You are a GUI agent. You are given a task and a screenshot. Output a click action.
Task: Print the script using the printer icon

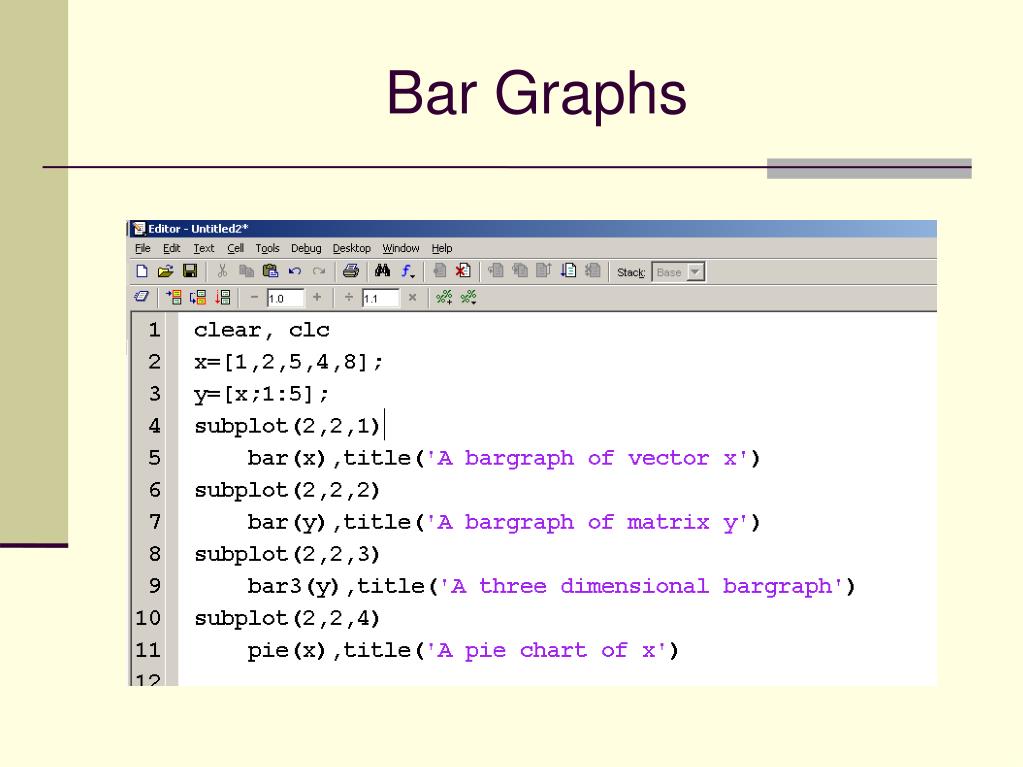(x=350, y=271)
